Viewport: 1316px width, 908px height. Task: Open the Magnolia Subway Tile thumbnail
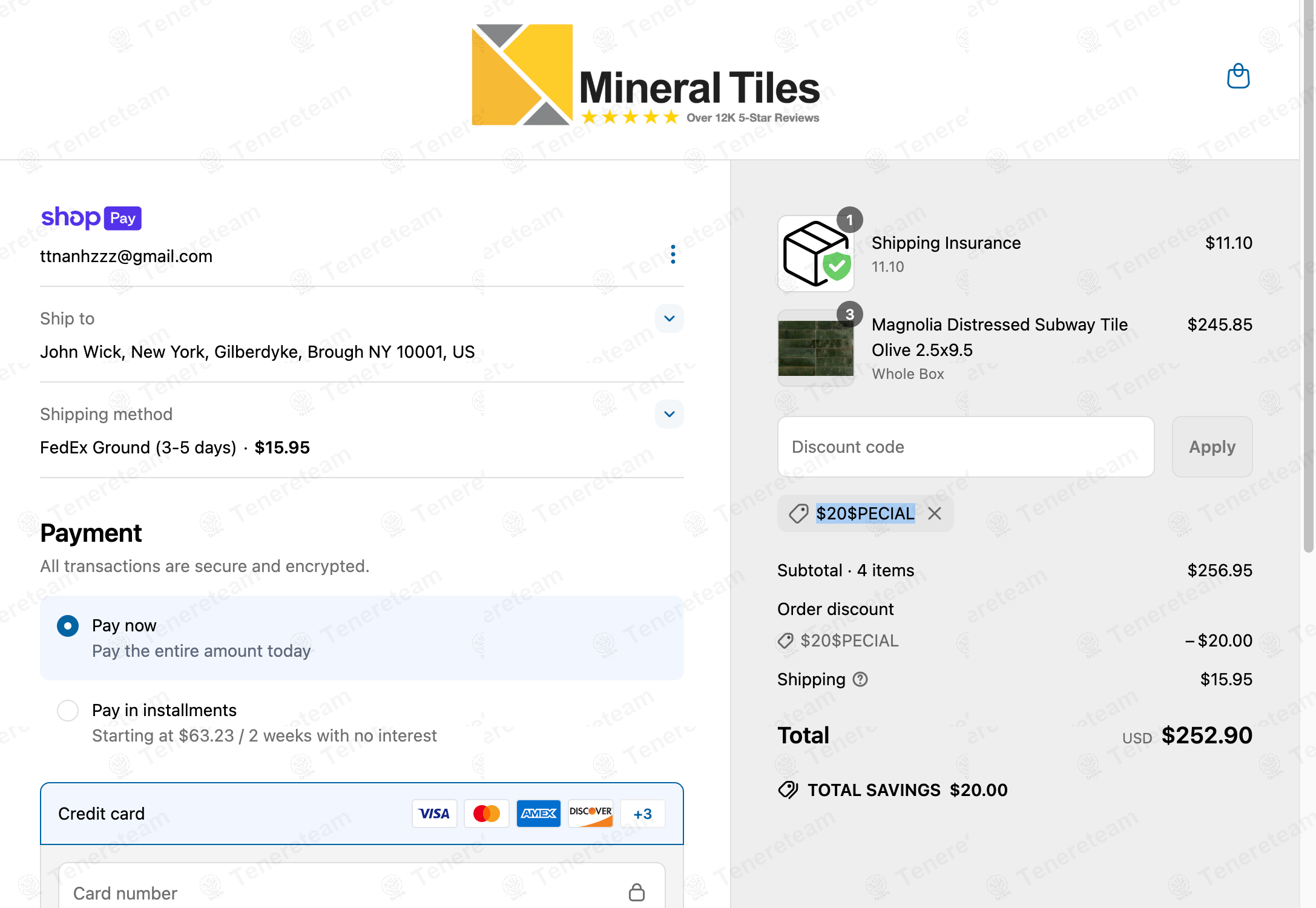[x=815, y=348]
